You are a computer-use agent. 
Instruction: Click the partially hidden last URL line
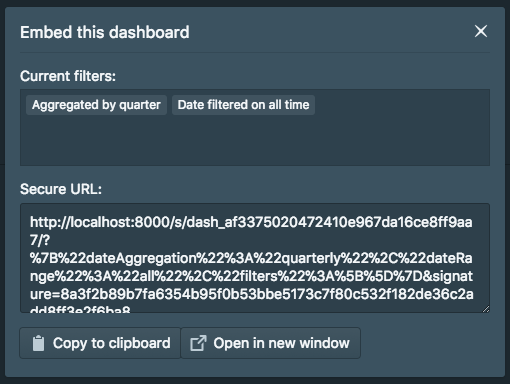click(x=80, y=309)
